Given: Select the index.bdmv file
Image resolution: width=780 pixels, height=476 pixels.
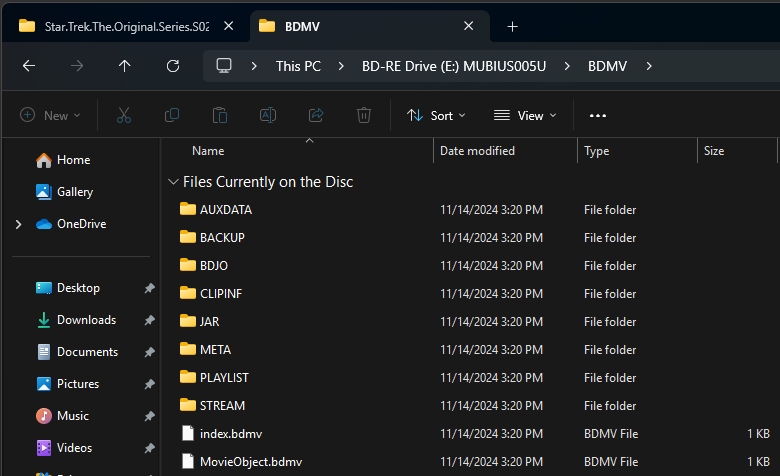Looking at the screenshot, I should 231,434.
